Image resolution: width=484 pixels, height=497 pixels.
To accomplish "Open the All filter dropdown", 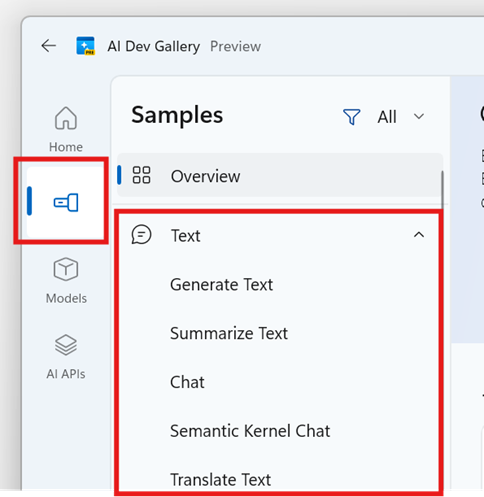I will click(x=400, y=117).
